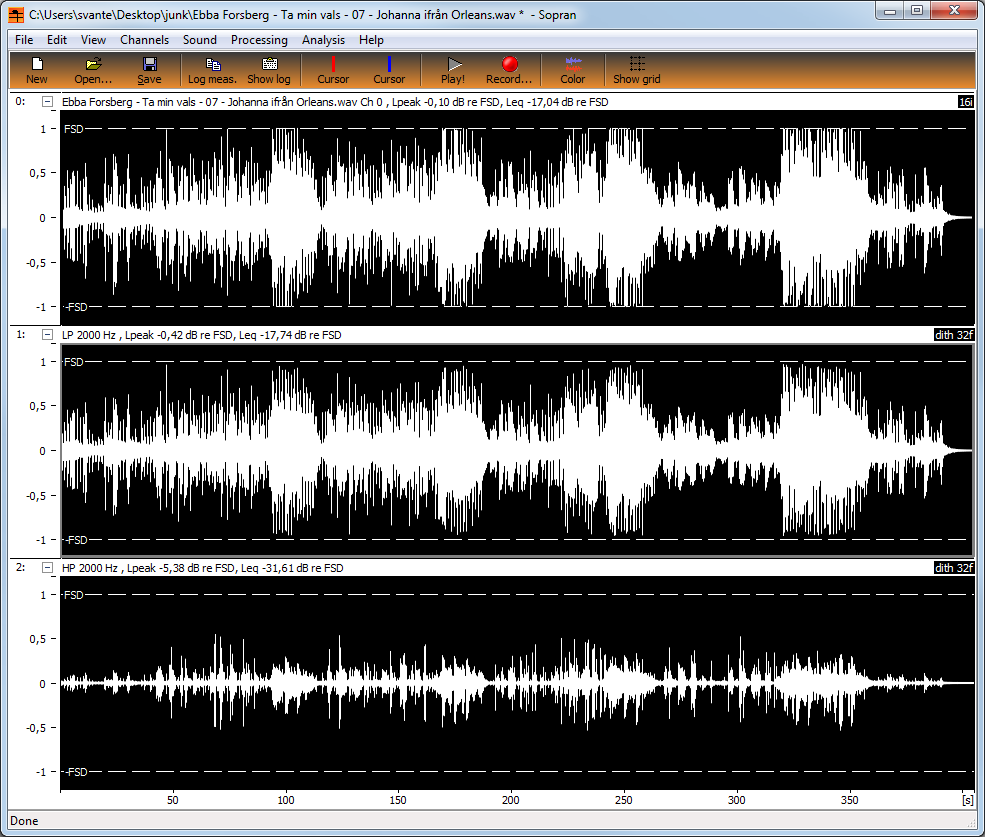Image resolution: width=985 pixels, height=837 pixels.
Task: Click inside the LP 2000 Hz waveform display
Action: pos(517,450)
